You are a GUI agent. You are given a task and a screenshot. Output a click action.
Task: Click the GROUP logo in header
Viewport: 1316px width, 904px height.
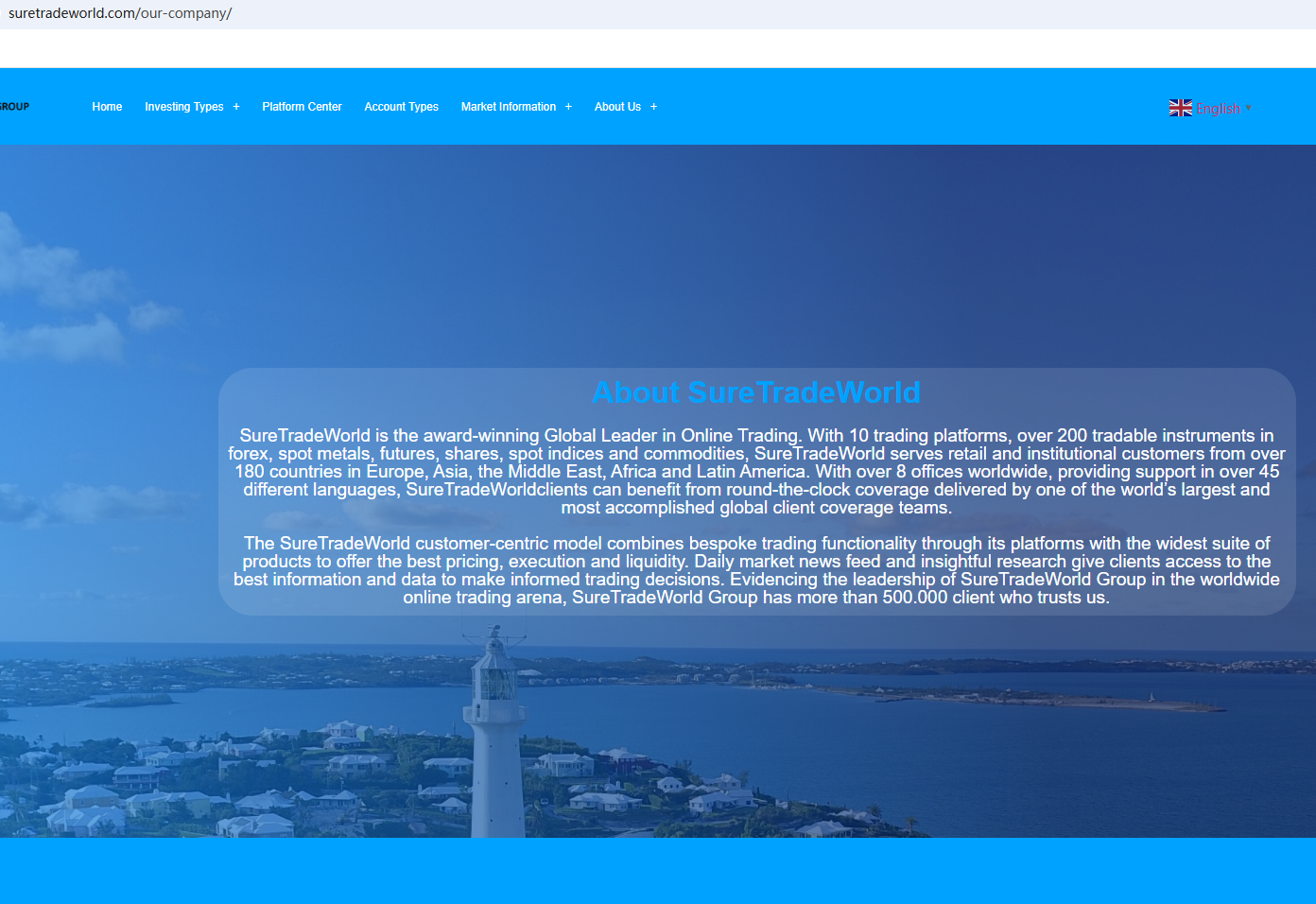click(x=14, y=107)
